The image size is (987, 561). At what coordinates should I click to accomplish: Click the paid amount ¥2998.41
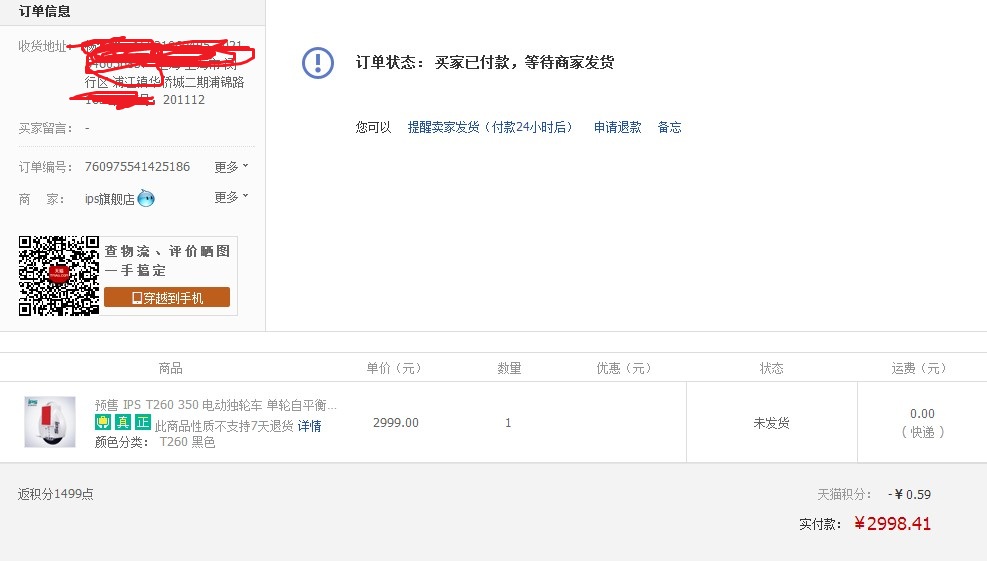point(892,523)
